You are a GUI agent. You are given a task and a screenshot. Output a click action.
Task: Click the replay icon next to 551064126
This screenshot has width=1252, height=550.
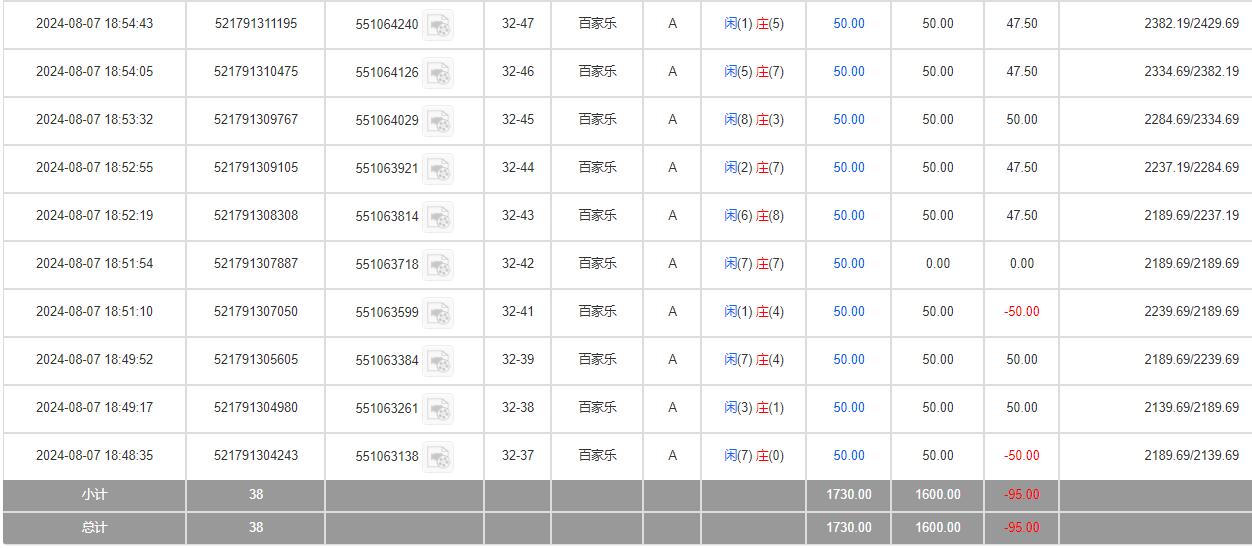(438, 73)
